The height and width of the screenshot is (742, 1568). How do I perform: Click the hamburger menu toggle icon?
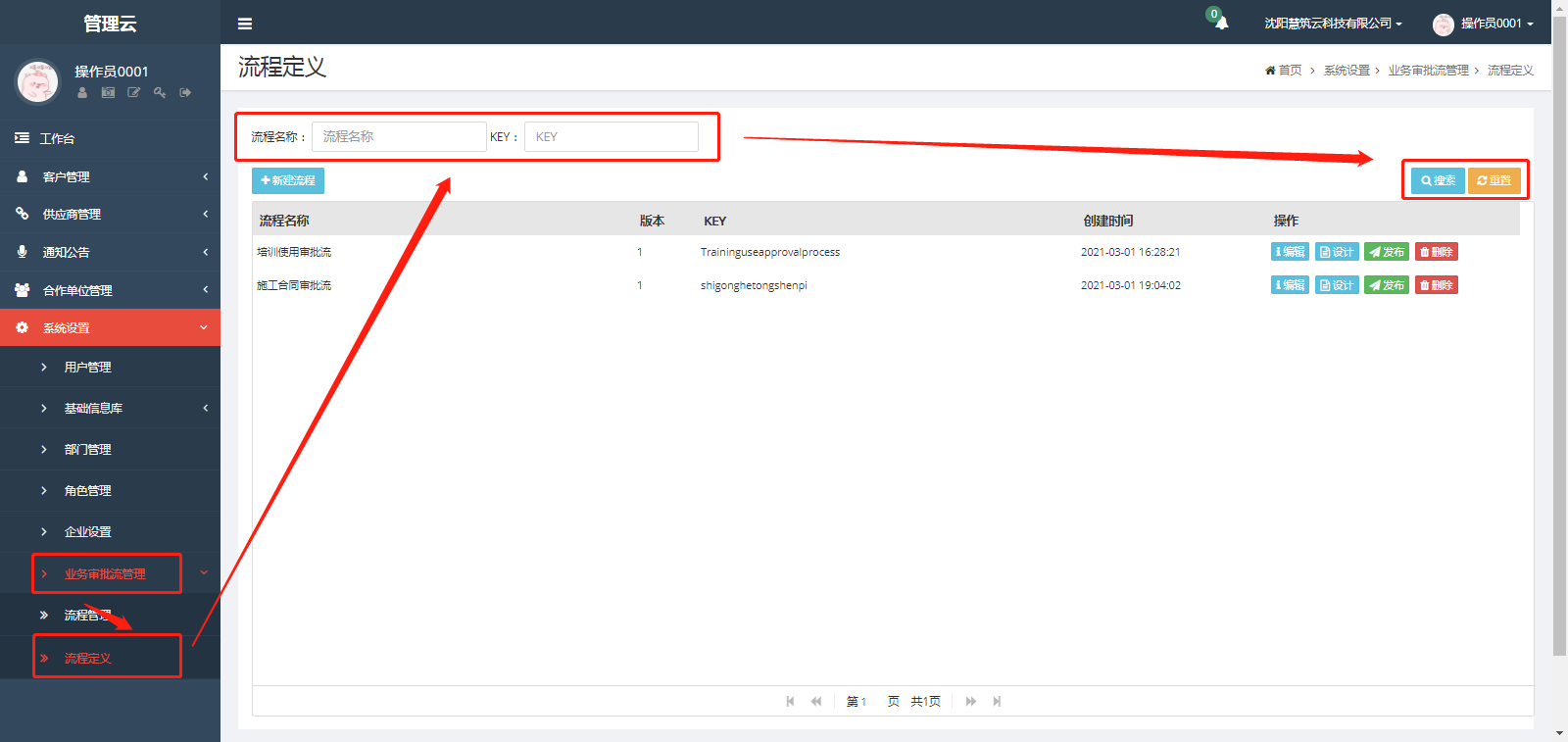pyautogui.click(x=245, y=24)
